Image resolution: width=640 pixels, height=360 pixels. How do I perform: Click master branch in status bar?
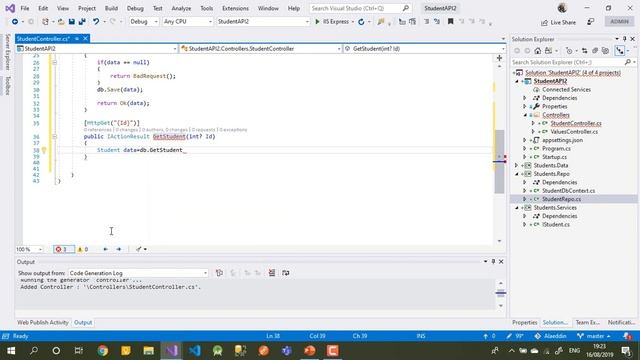point(594,336)
